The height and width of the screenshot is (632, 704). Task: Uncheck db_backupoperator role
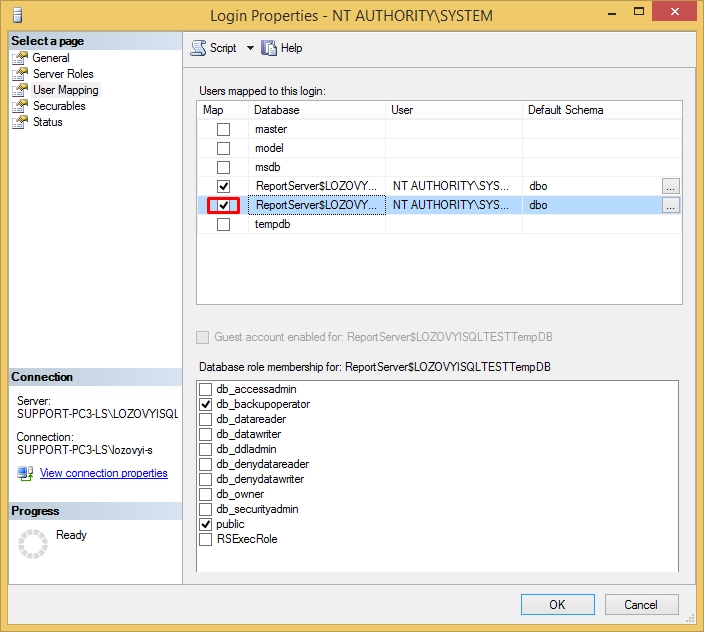(206, 404)
